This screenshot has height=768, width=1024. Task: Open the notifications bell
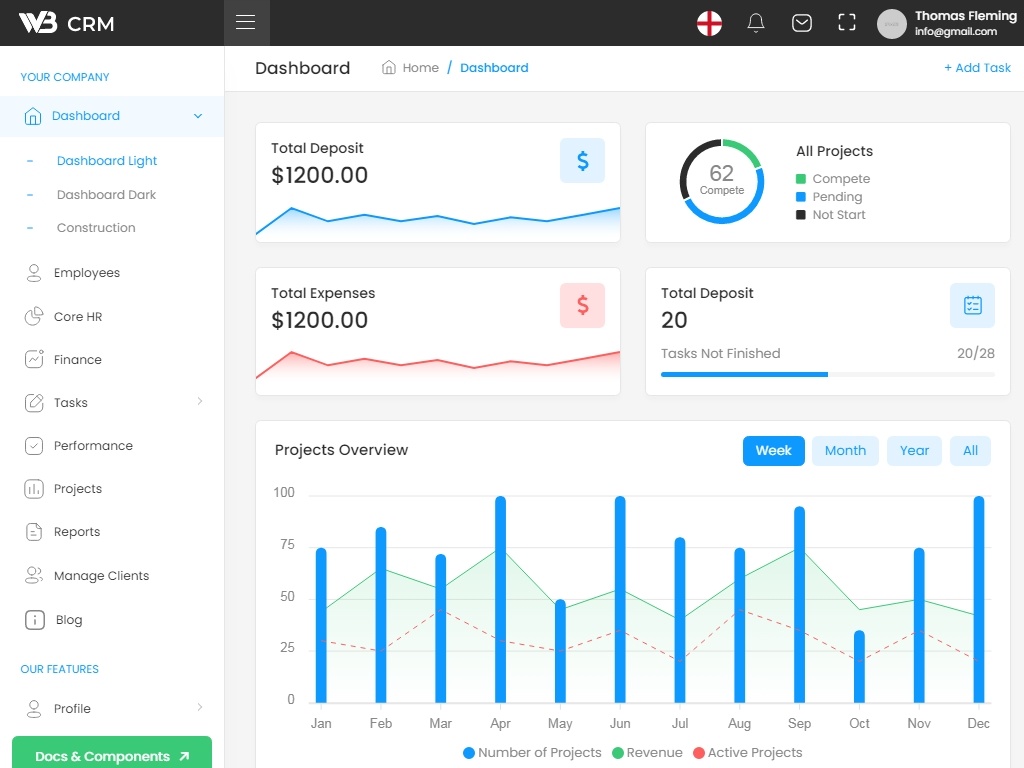point(756,24)
